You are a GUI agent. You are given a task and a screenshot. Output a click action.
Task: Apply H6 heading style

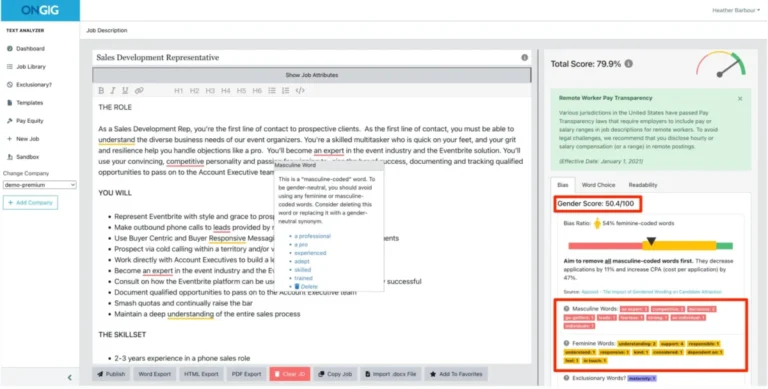click(257, 91)
